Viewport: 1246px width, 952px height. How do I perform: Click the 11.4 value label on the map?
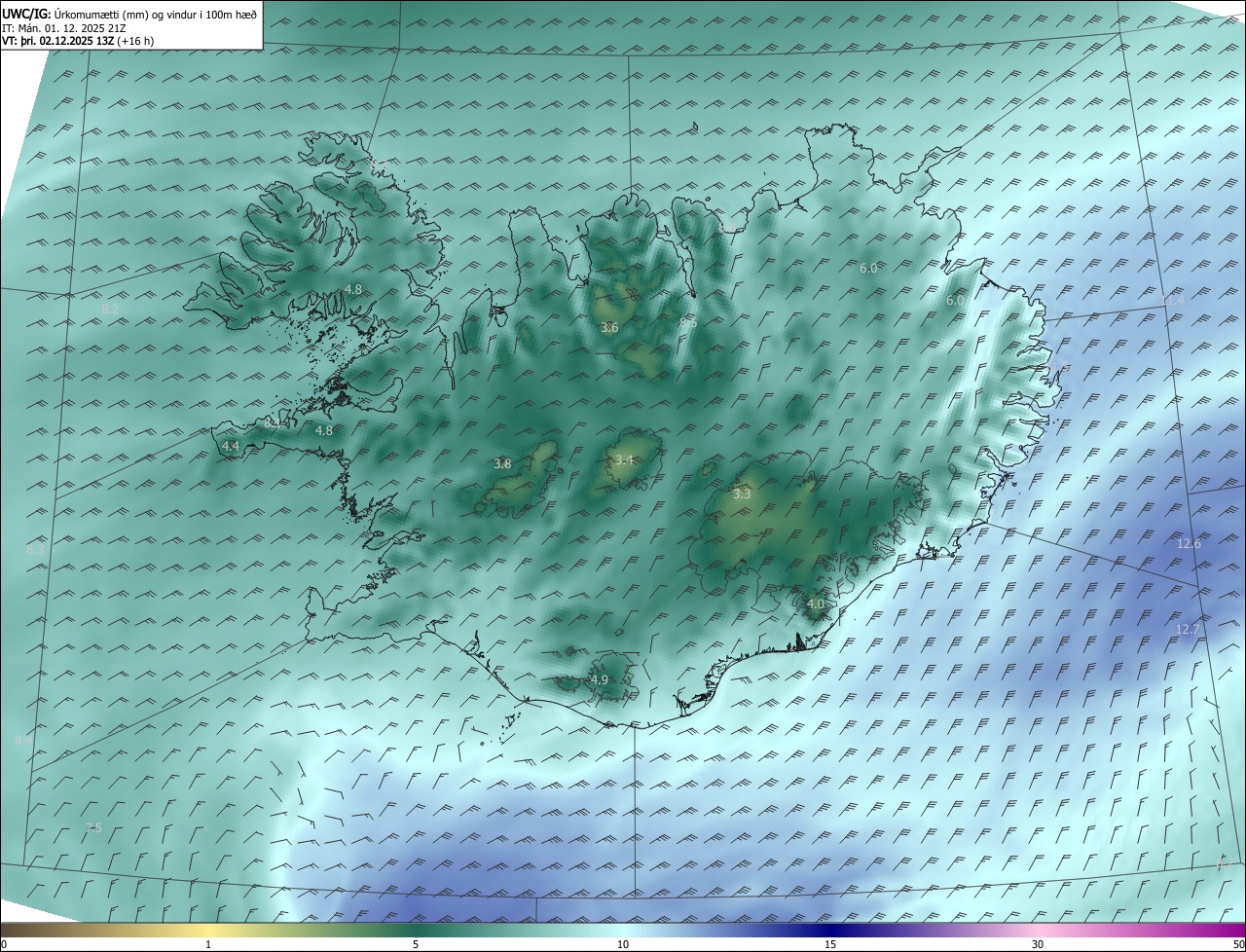(1173, 301)
